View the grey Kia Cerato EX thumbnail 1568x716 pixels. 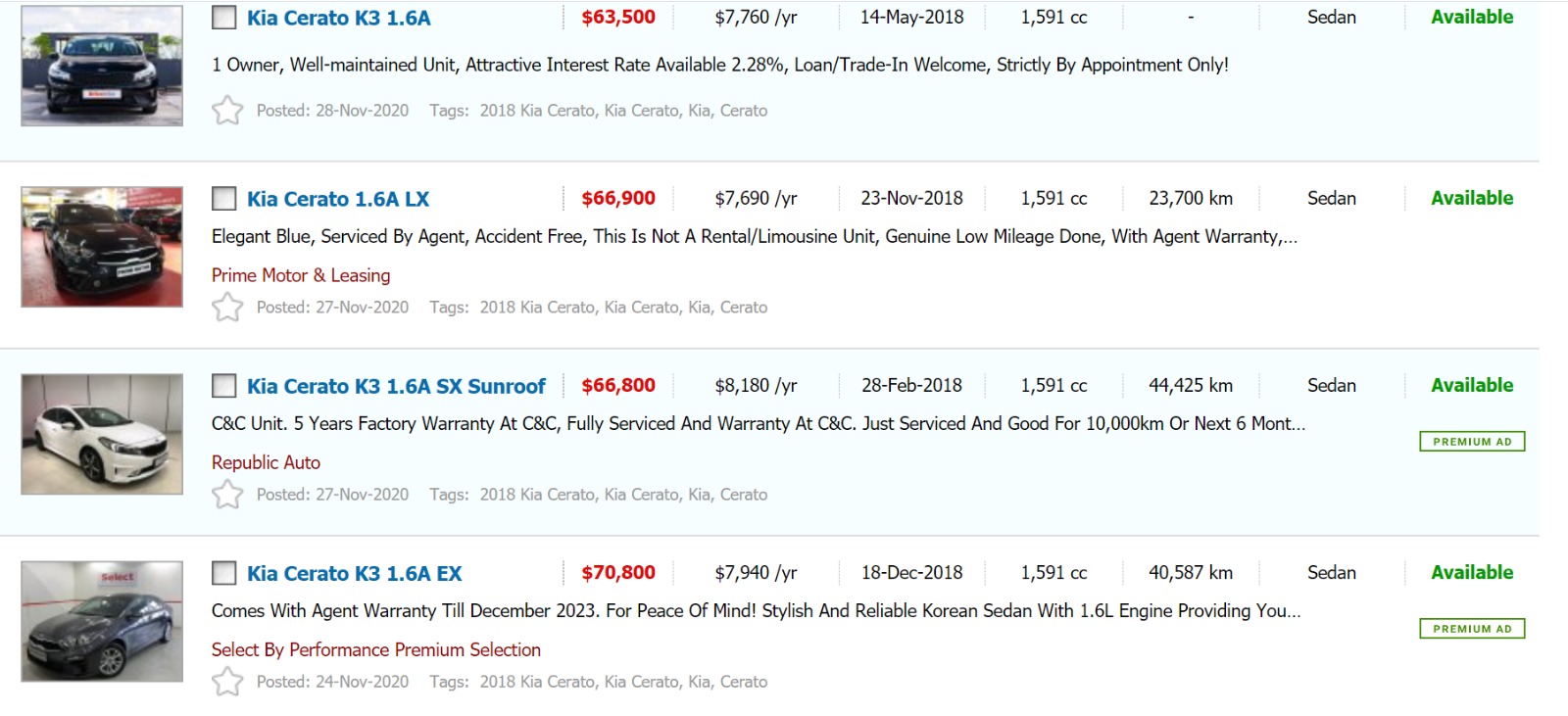pos(102,621)
